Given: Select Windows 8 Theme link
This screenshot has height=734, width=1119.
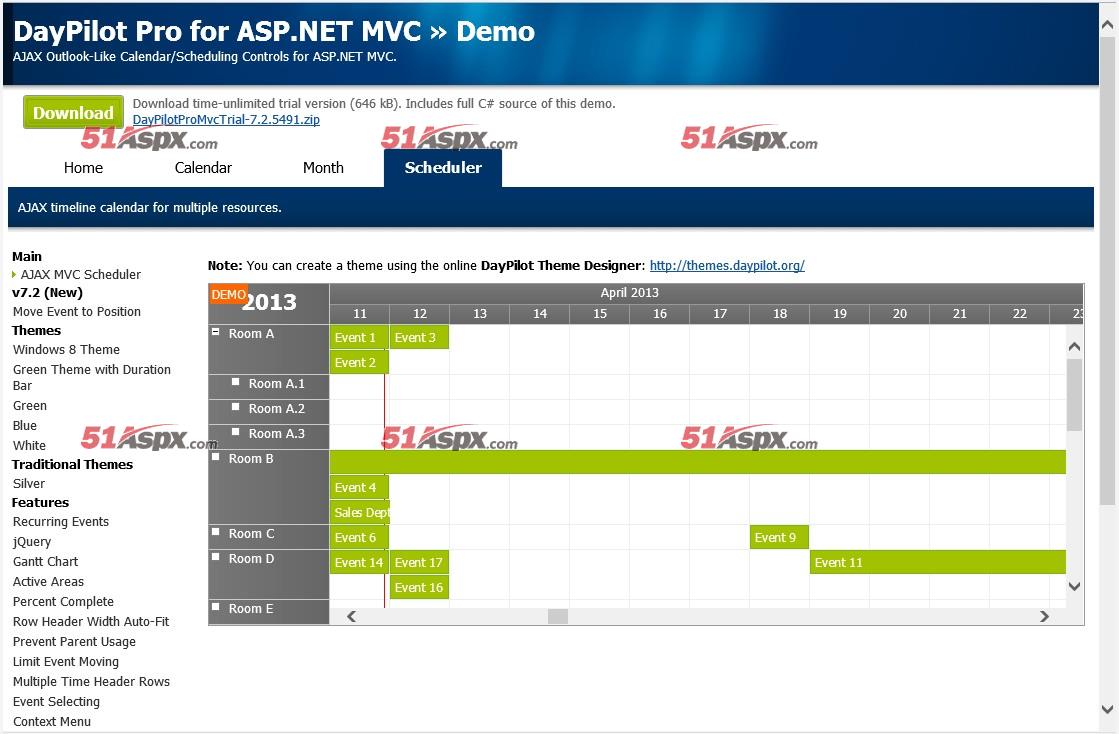Looking at the screenshot, I should 66,350.
